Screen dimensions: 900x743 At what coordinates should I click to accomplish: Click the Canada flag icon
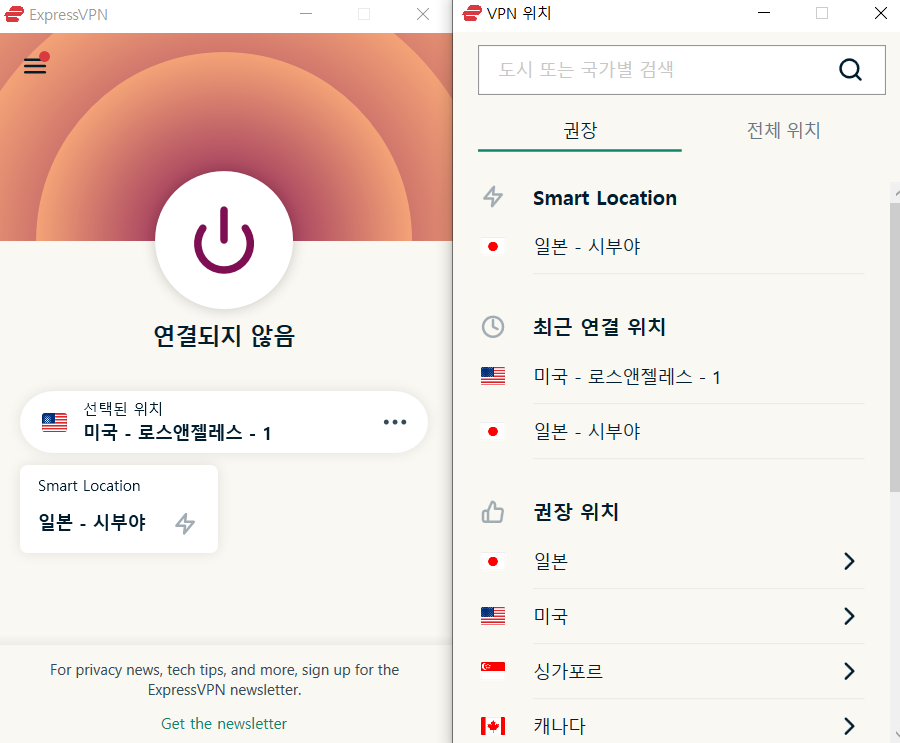(x=492, y=726)
